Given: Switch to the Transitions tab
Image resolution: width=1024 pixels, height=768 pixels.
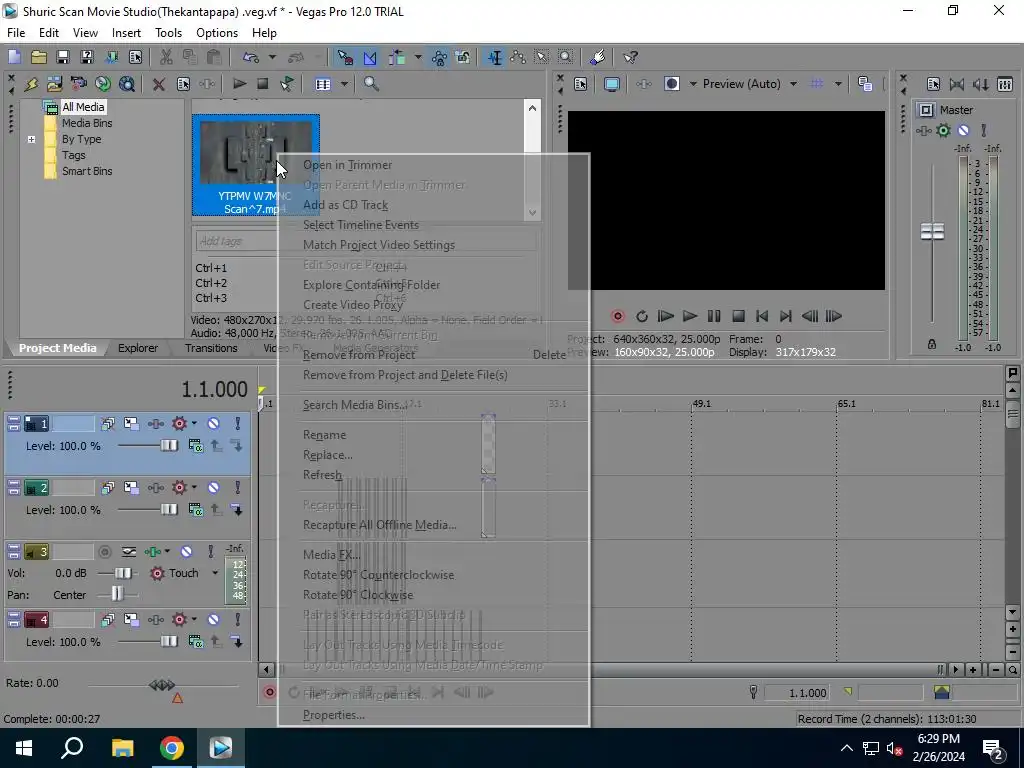Looking at the screenshot, I should pos(211,348).
